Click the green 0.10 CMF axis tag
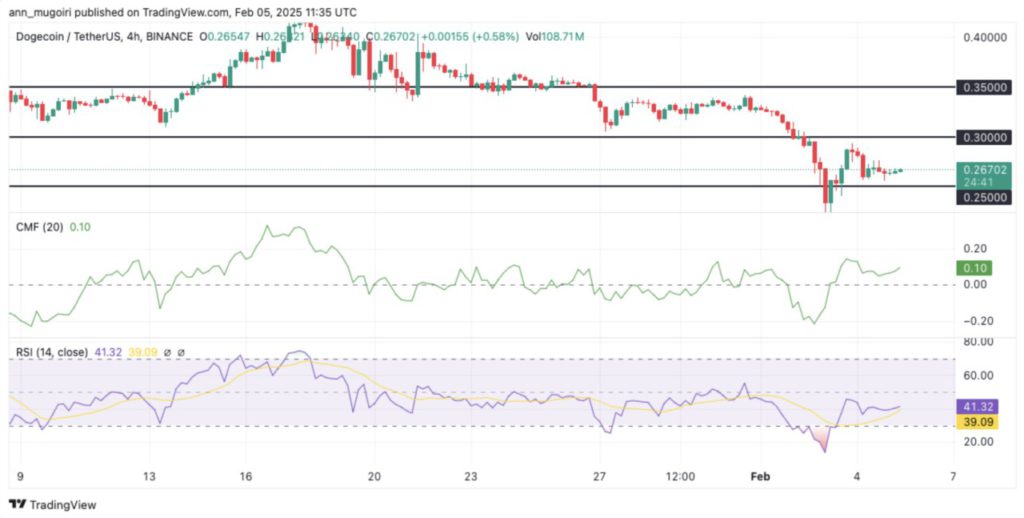This screenshot has height=518, width=1024. pyautogui.click(x=974, y=268)
